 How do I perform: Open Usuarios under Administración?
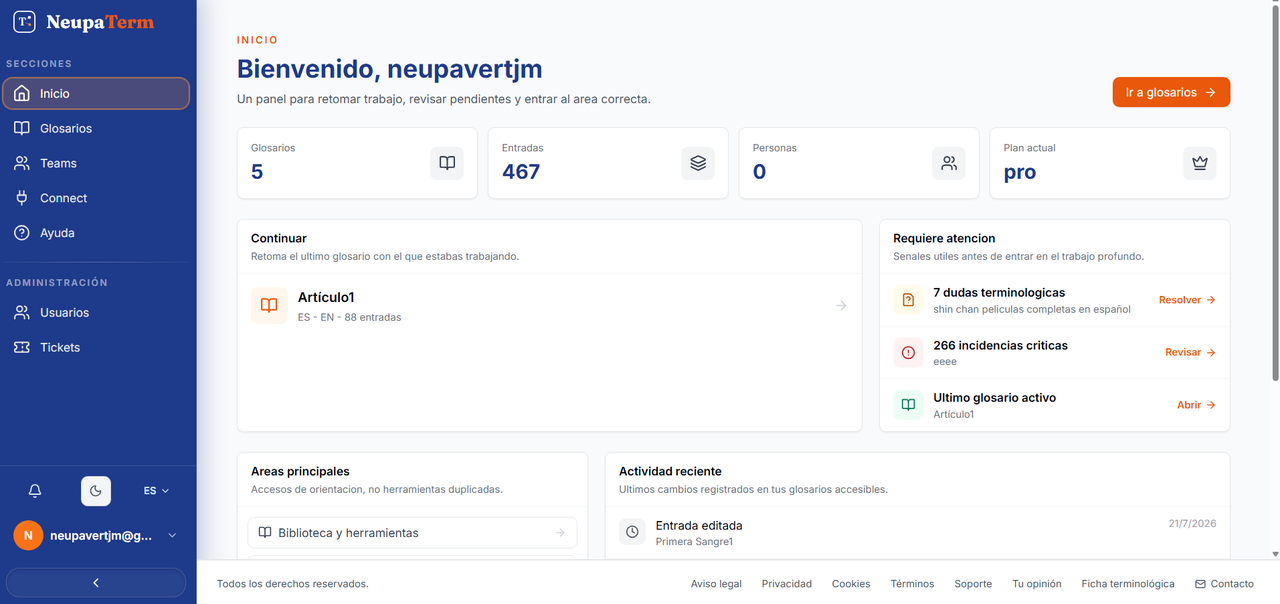coord(96,313)
